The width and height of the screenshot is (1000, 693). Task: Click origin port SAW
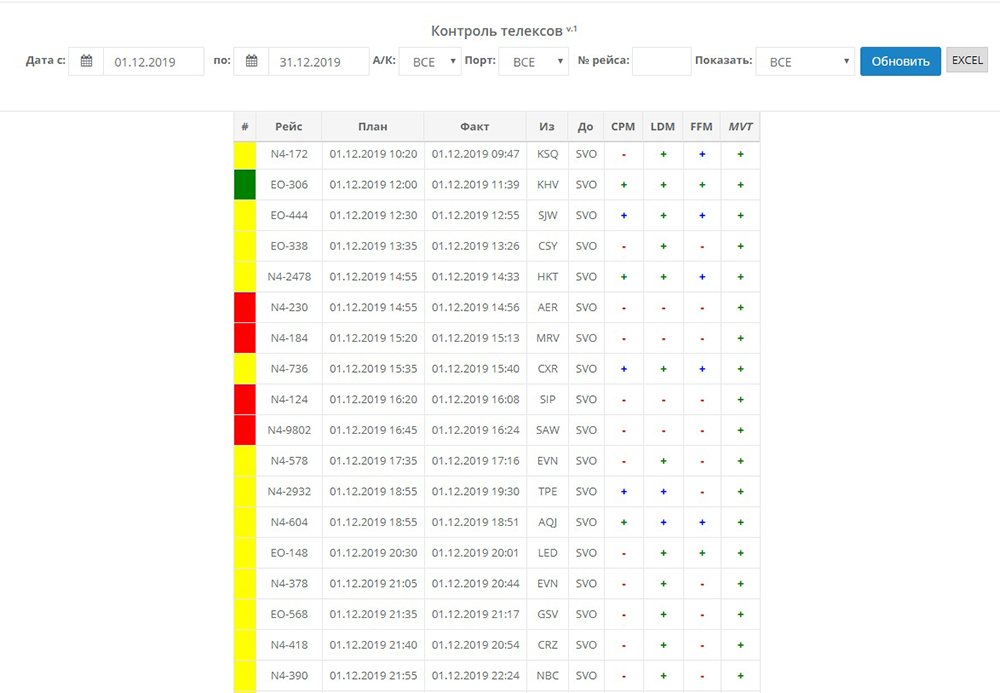point(547,430)
